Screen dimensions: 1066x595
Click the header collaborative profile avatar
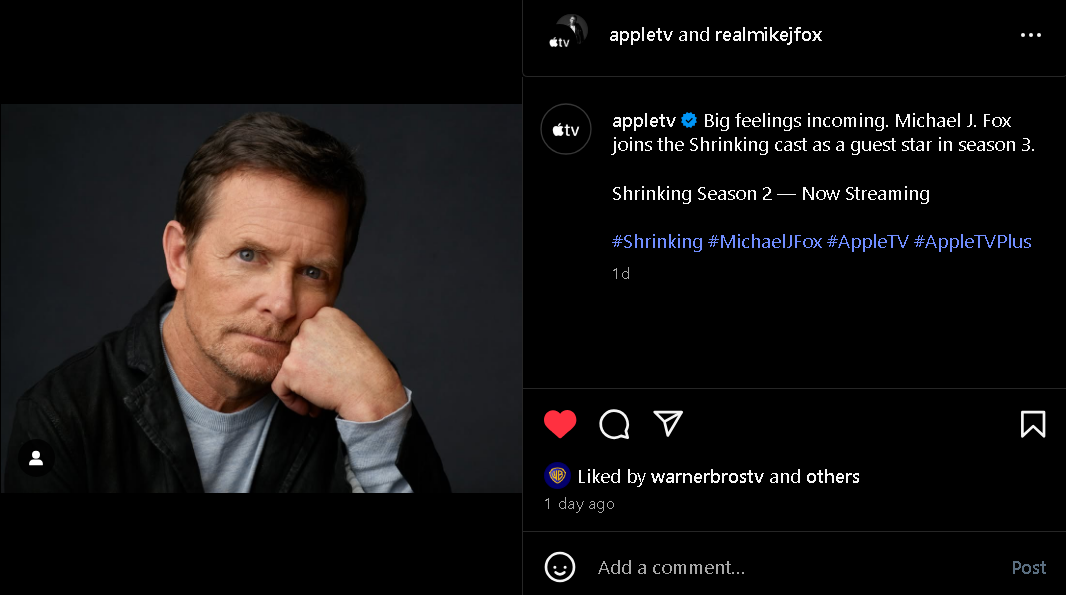coord(566,33)
